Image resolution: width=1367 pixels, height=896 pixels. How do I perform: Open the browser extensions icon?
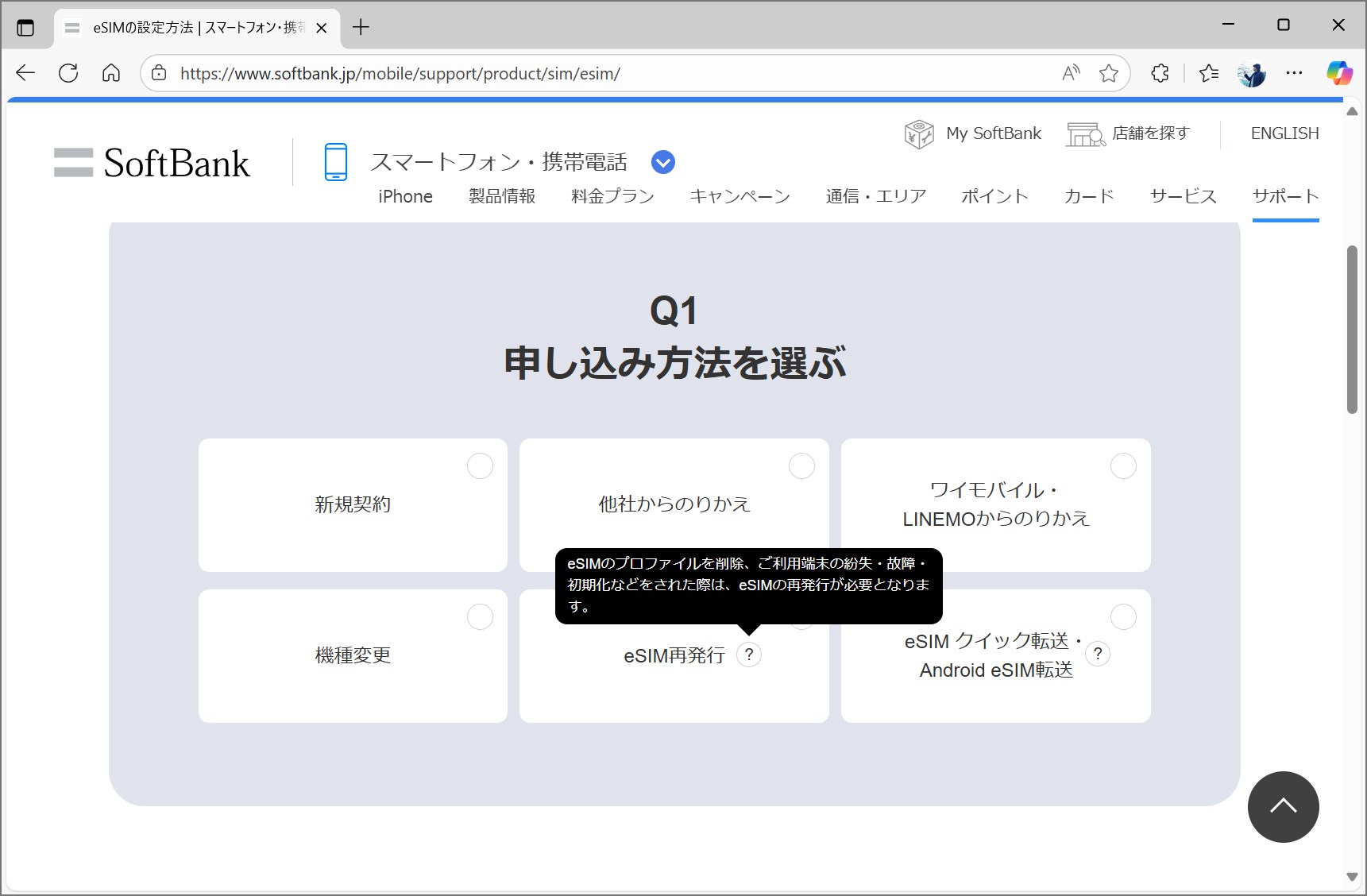[1159, 73]
